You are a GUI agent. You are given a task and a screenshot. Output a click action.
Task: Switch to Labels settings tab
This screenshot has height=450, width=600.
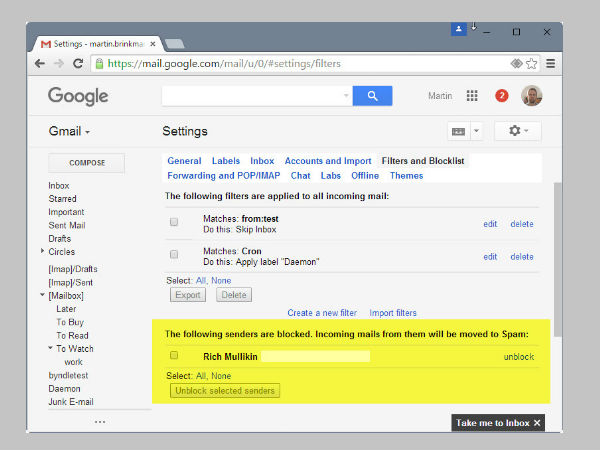(x=226, y=161)
